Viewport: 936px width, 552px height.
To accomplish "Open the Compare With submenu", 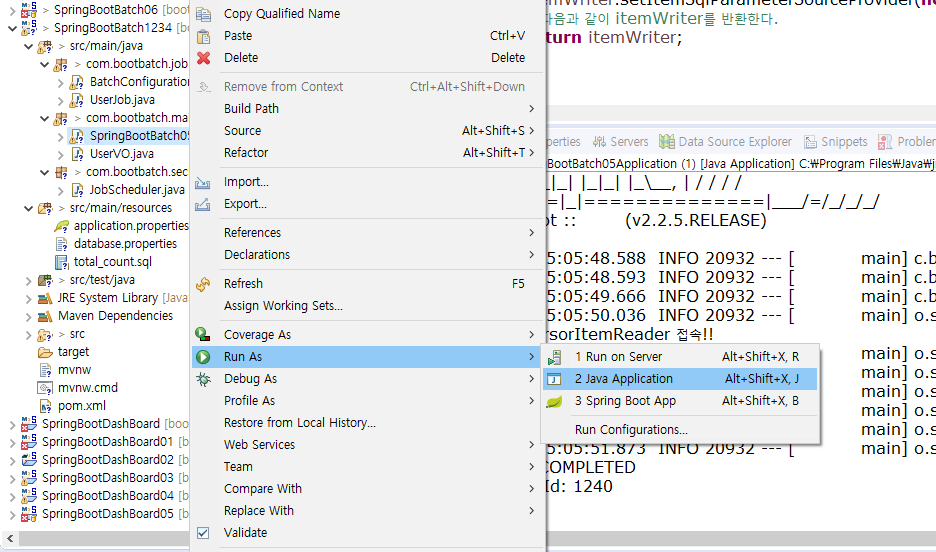I will 368,489.
